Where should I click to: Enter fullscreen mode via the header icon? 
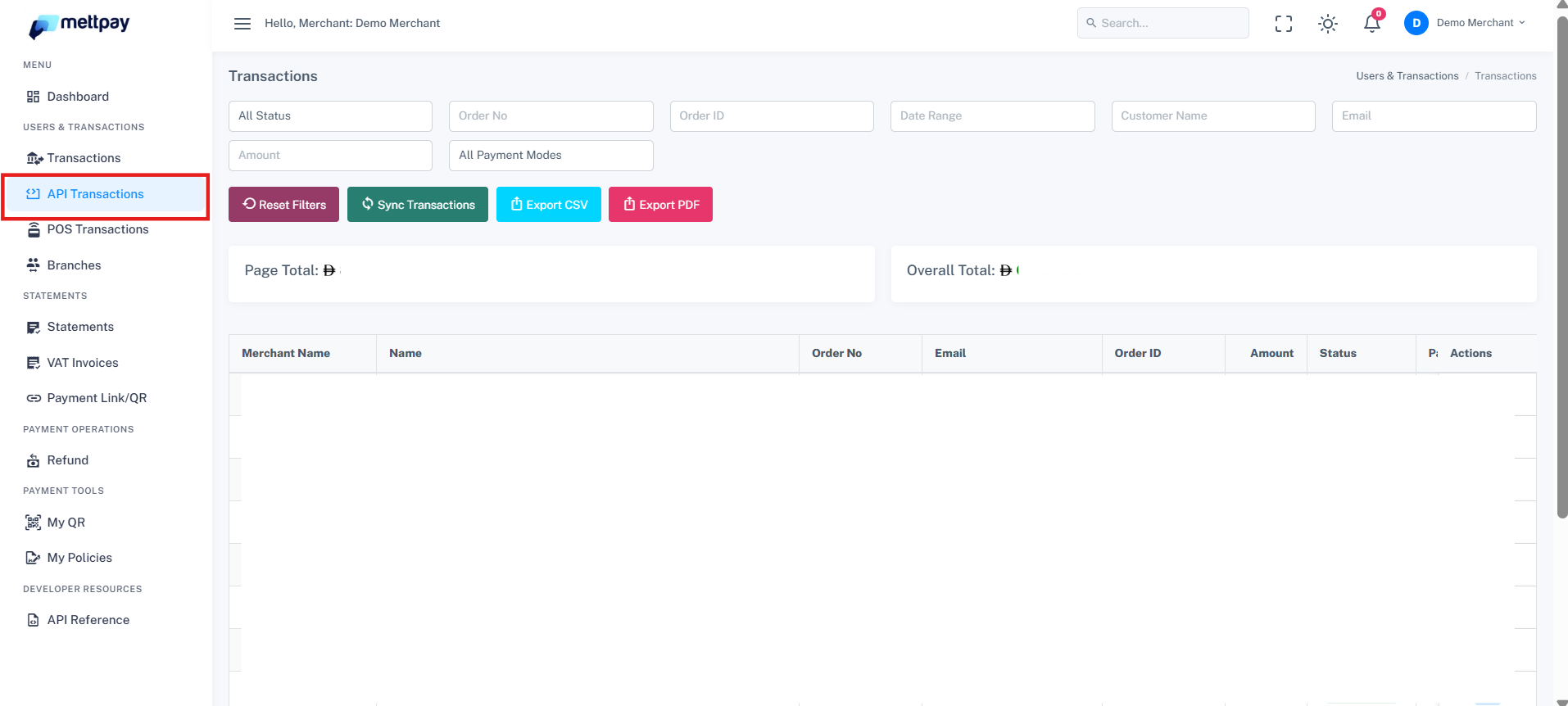coord(1284,24)
